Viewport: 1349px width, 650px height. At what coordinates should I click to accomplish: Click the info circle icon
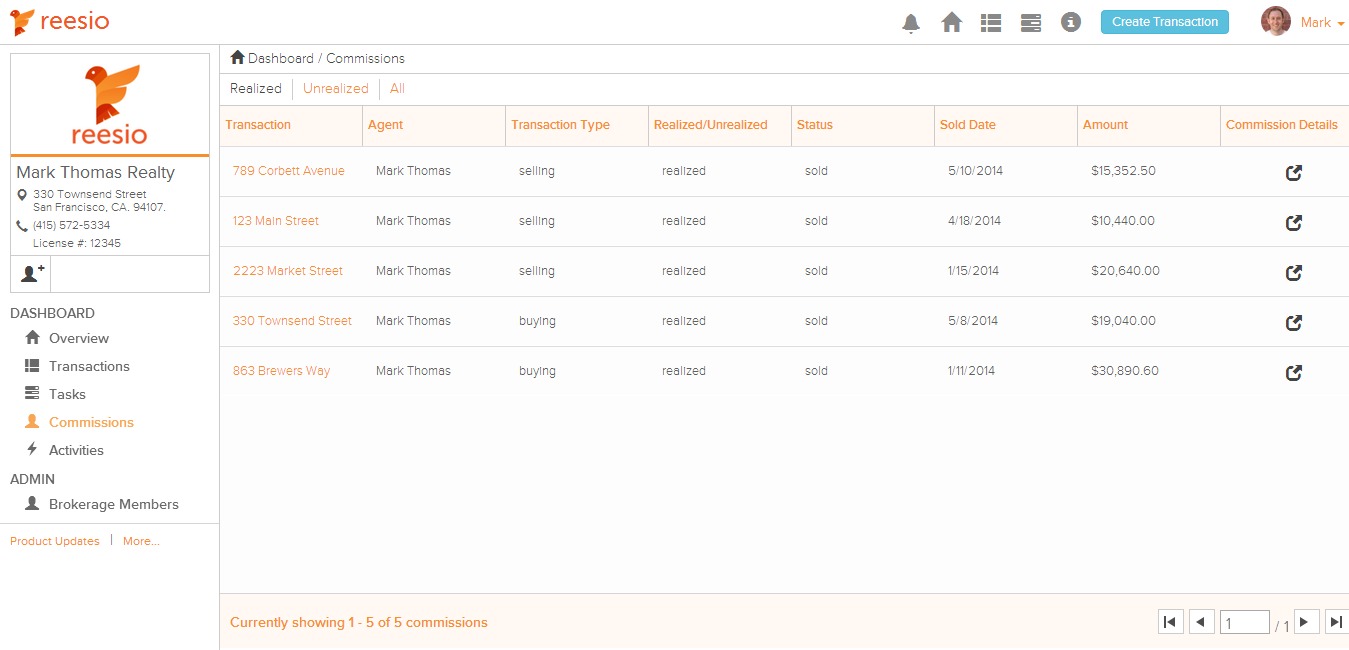tap(1071, 22)
